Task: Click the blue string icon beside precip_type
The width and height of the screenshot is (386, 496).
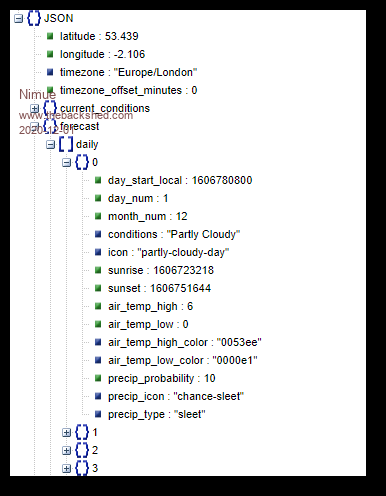Action: pos(98,414)
